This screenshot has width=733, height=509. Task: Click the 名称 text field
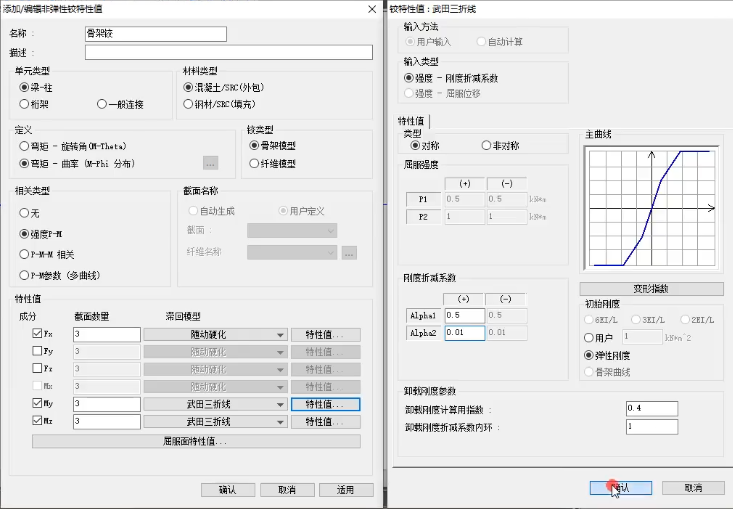(156, 34)
